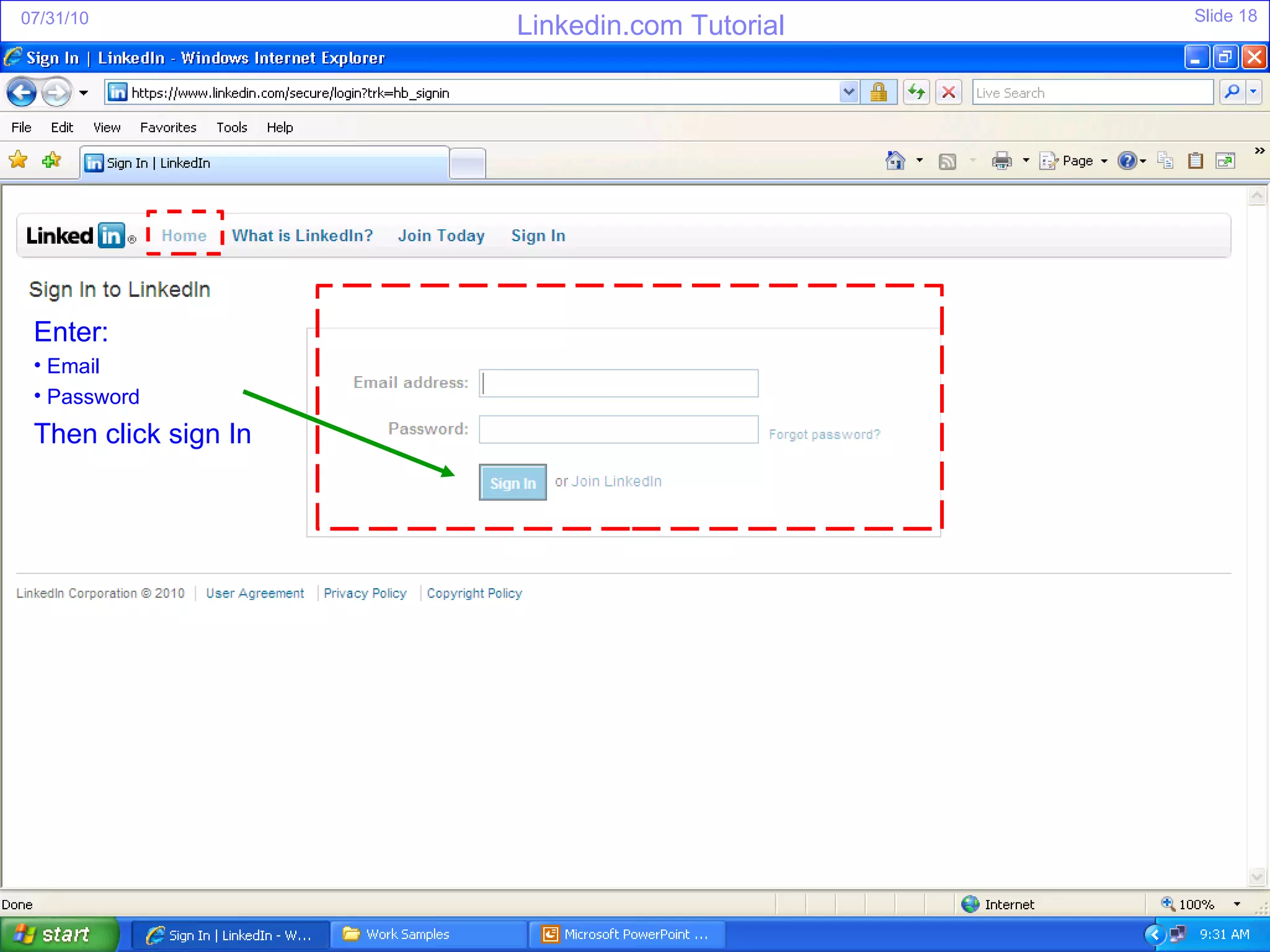Click the Home page icon in toolbar
This screenshot has width=1270, height=952.
click(x=895, y=161)
